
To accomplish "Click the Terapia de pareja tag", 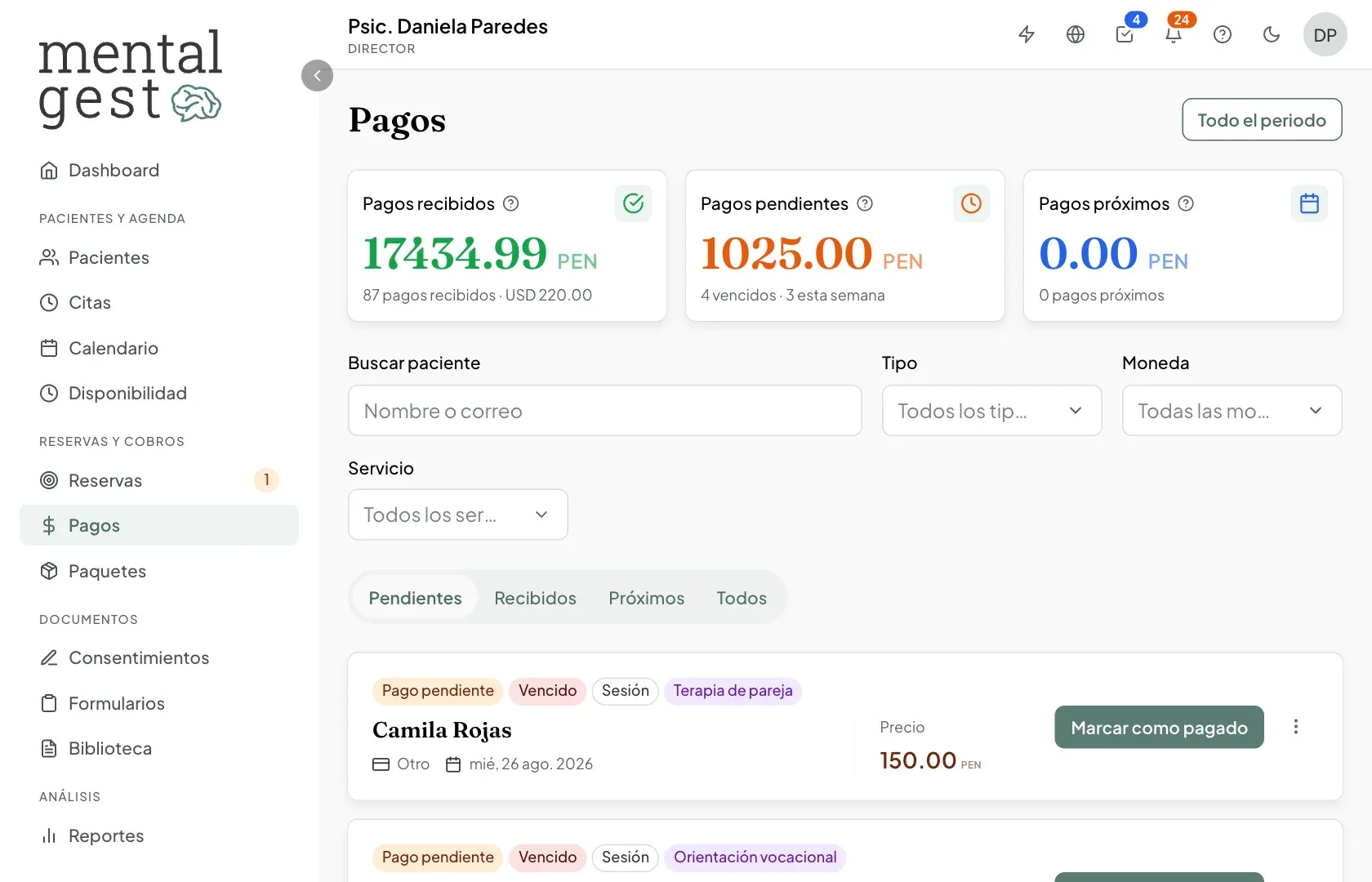I will tap(733, 691).
